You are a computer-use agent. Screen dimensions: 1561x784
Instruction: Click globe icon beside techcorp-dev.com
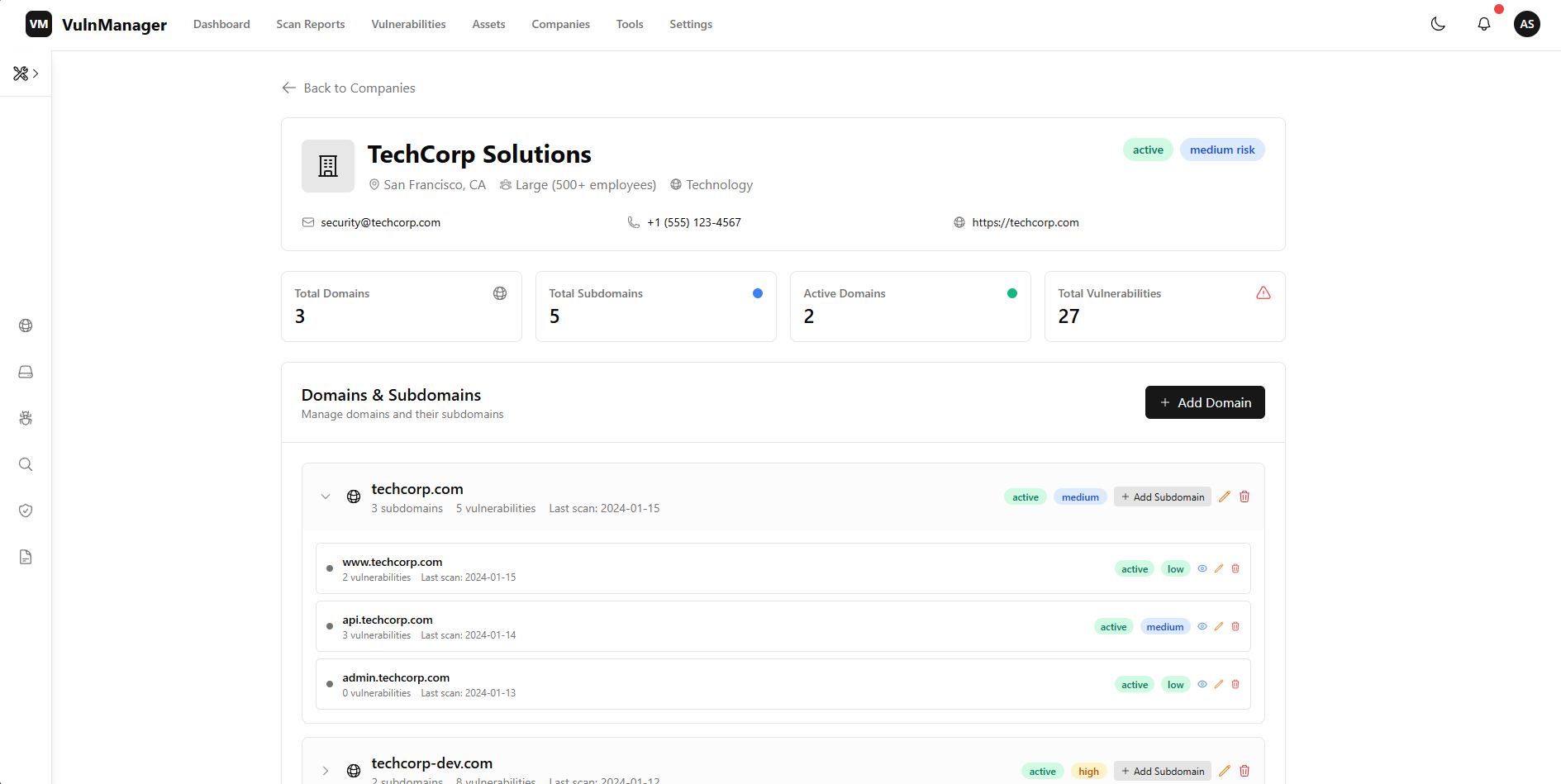coord(354,771)
